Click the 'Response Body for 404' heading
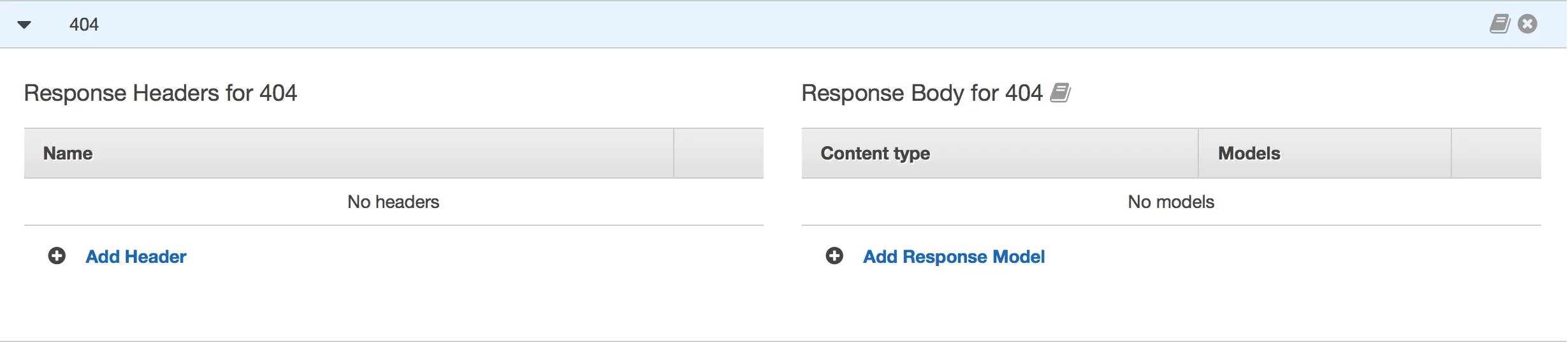 [x=922, y=93]
